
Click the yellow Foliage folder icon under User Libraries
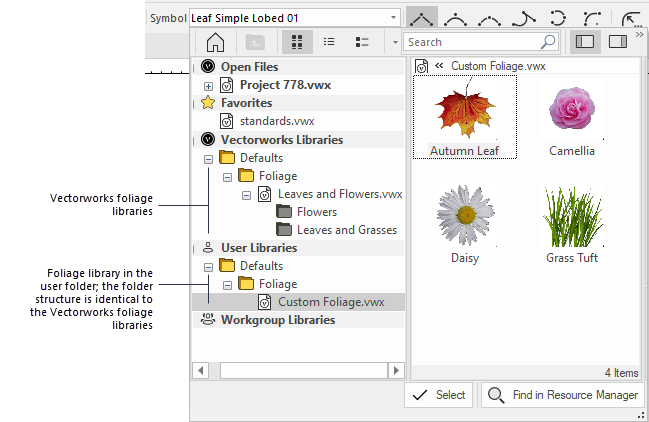tap(246, 283)
